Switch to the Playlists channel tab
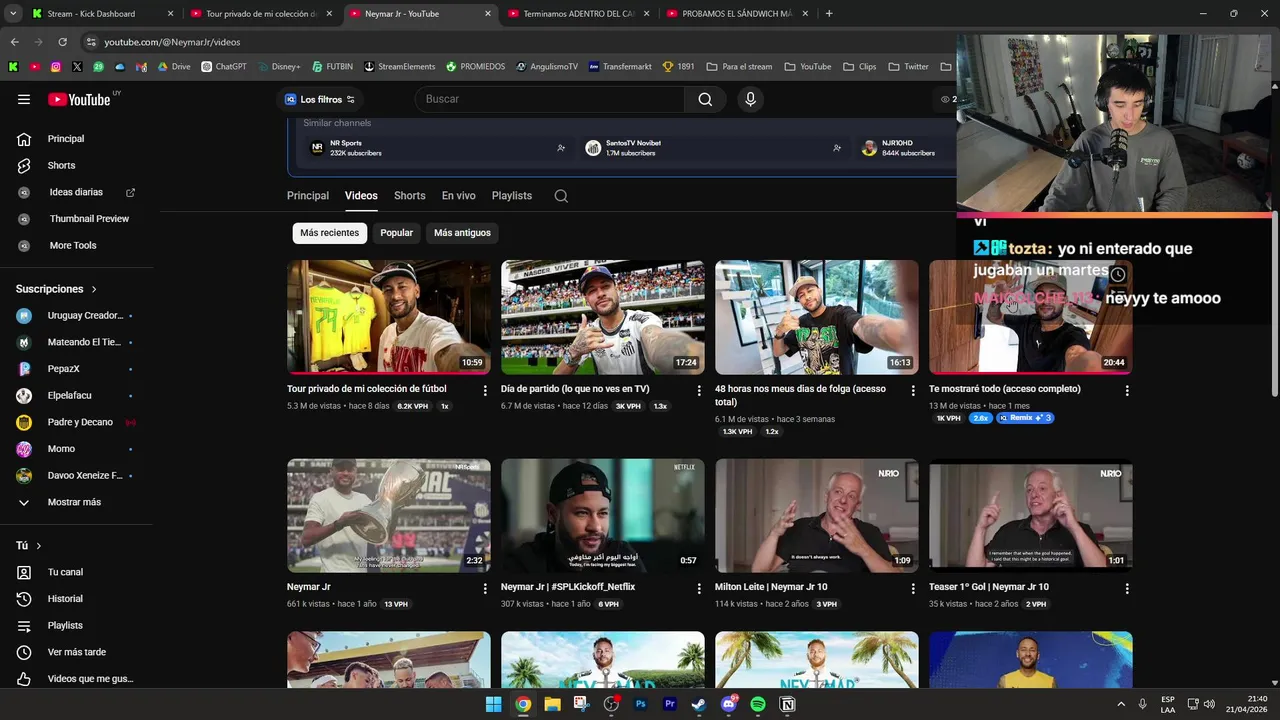1280x720 pixels. [x=512, y=196]
